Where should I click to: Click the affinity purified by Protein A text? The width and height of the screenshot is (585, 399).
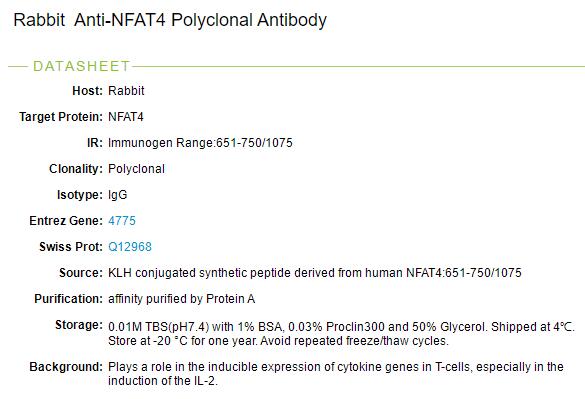coord(182,299)
